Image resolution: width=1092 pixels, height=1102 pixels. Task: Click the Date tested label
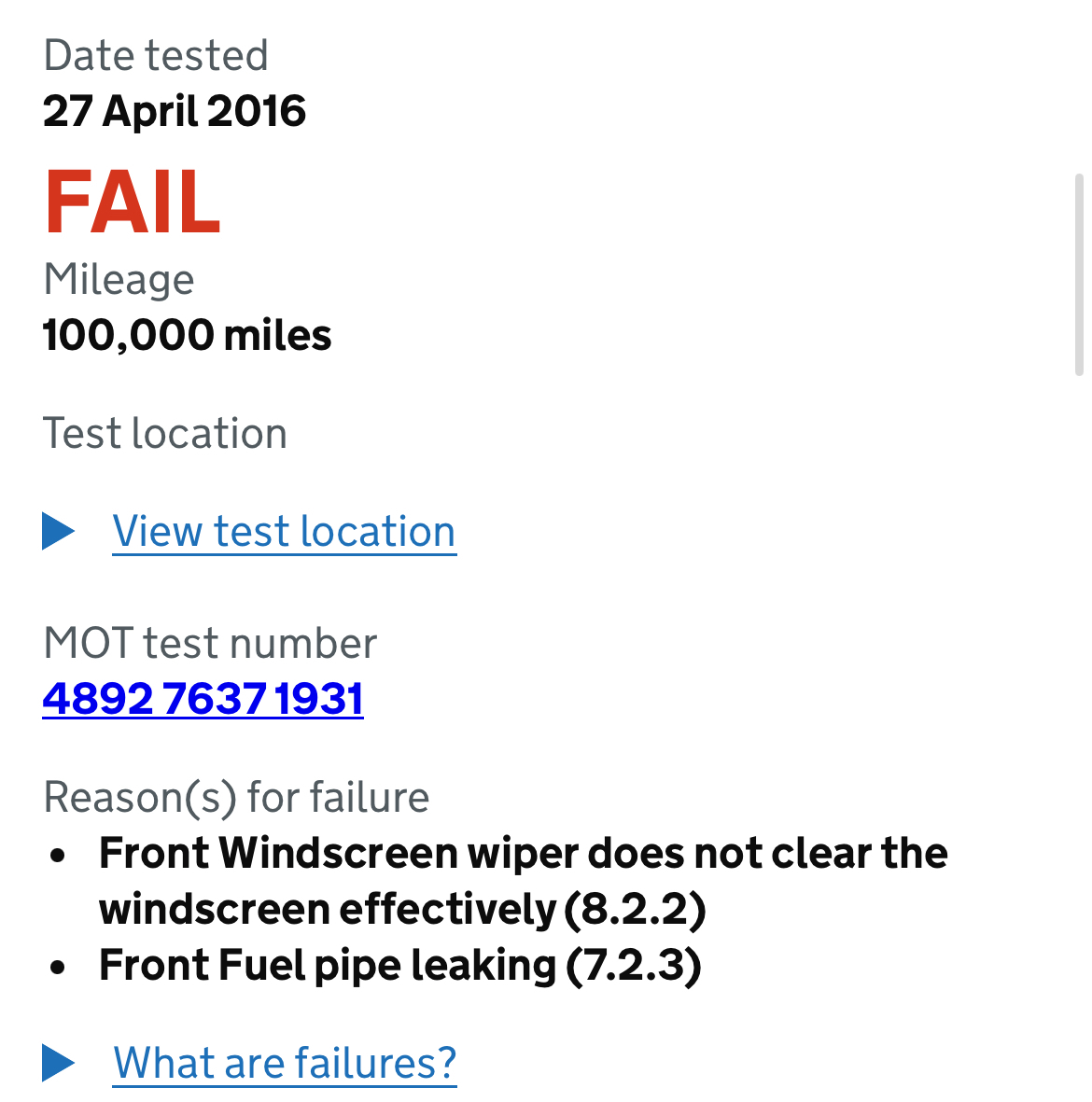click(x=155, y=55)
